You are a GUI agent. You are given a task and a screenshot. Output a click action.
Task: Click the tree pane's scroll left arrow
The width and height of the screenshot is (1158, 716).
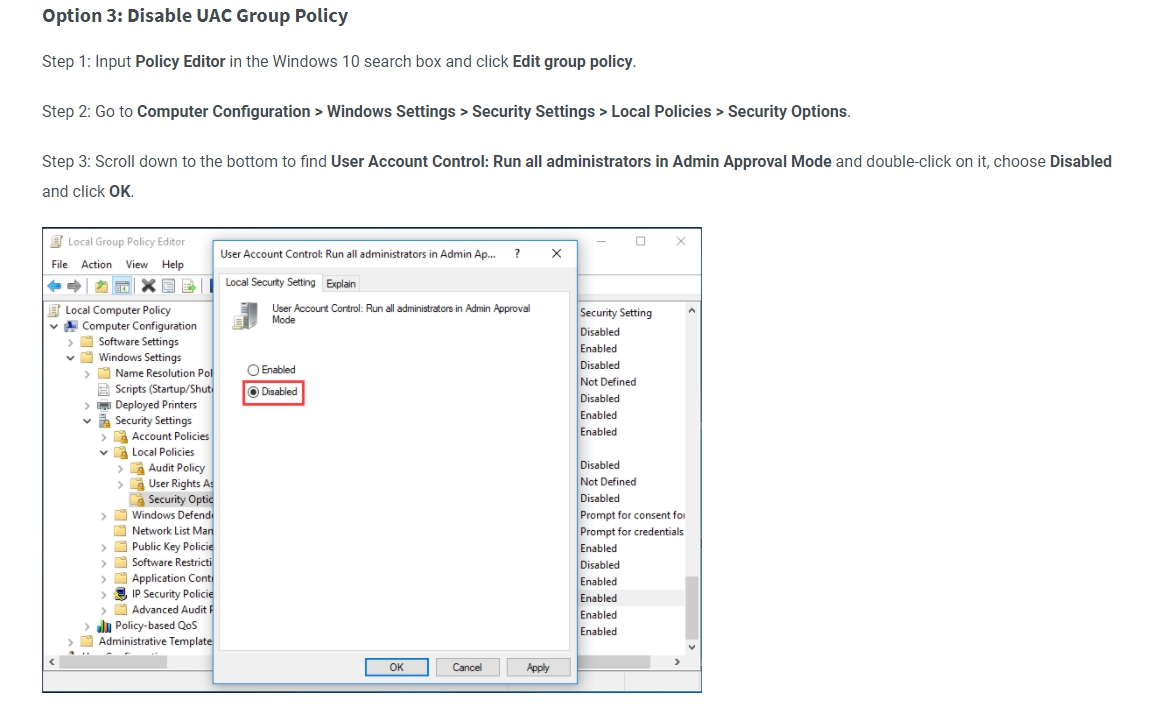point(52,662)
